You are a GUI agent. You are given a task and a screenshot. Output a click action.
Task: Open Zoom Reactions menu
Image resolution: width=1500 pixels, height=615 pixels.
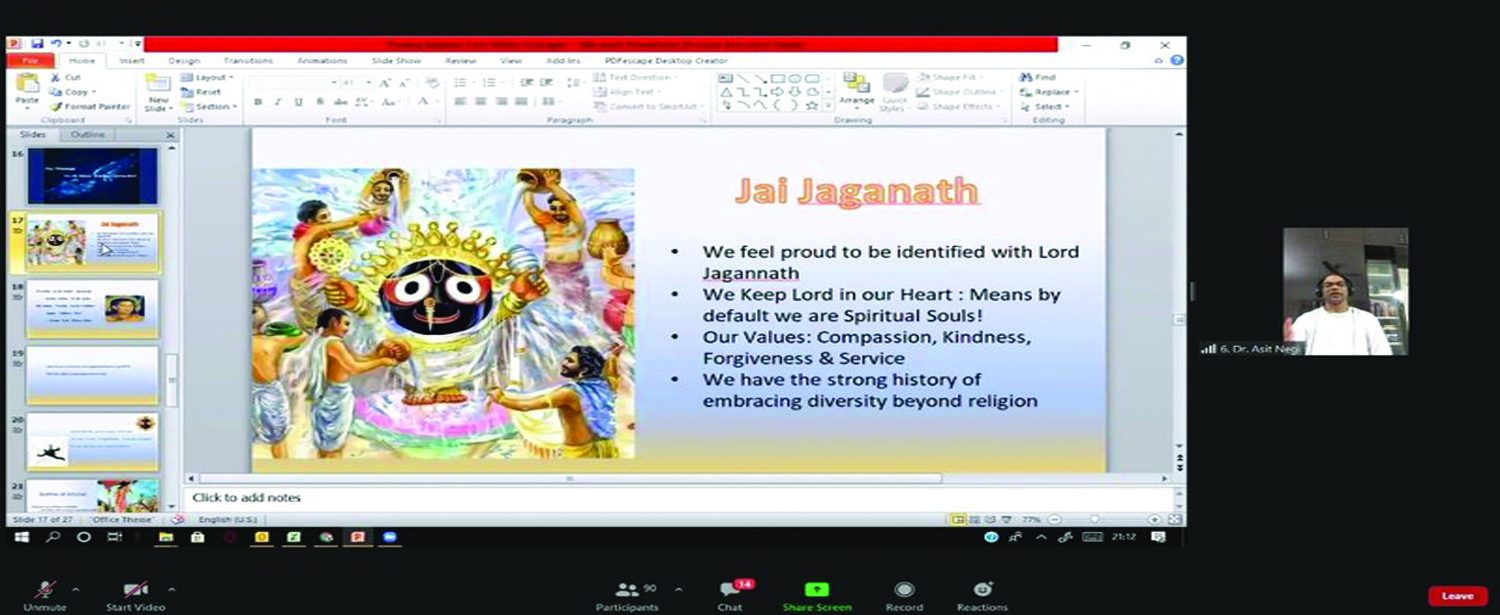click(982, 592)
